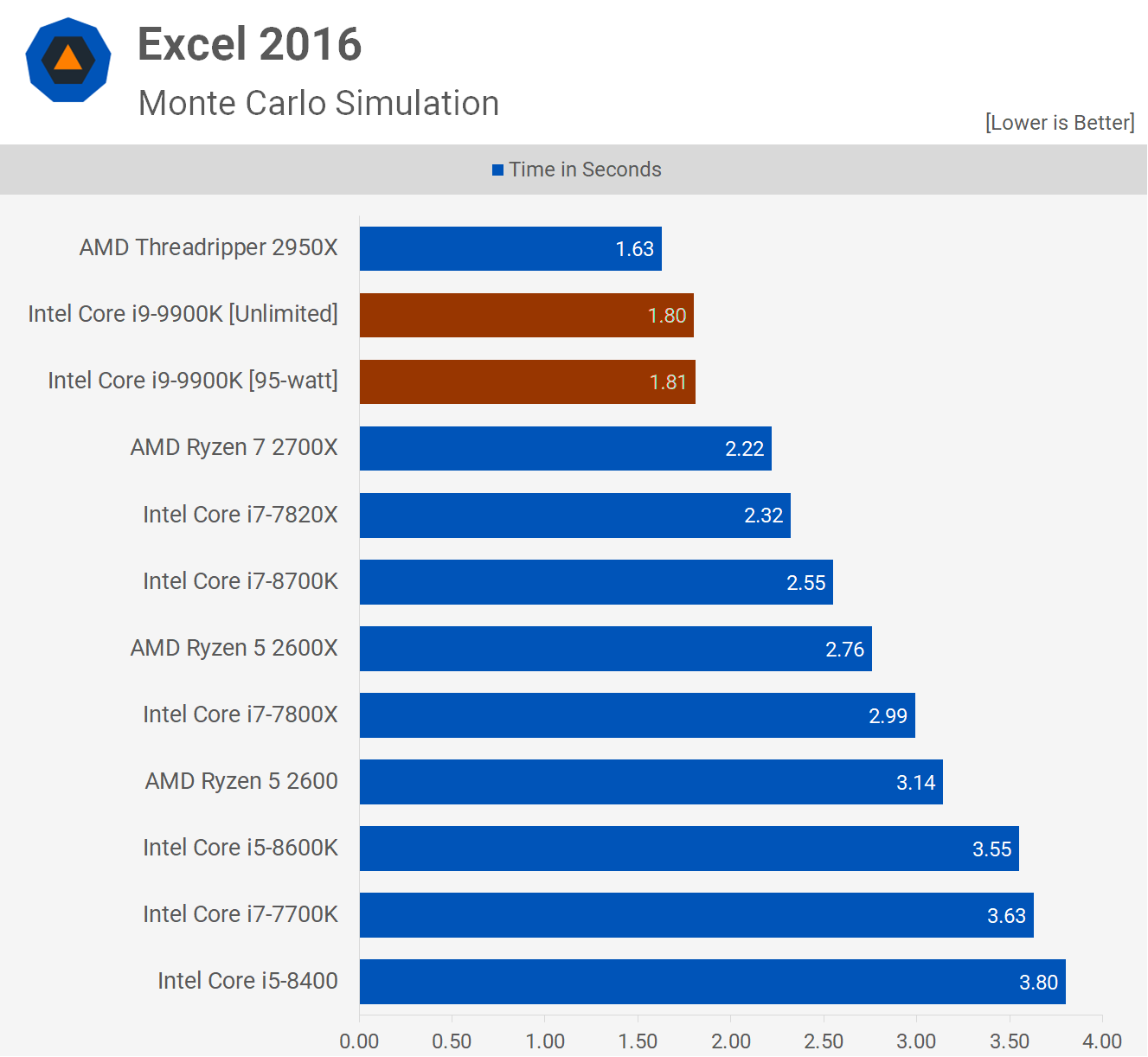Image resolution: width=1148 pixels, height=1057 pixels.
Task: Click the 2.76 bar value
Action: (x=845, y=650)
